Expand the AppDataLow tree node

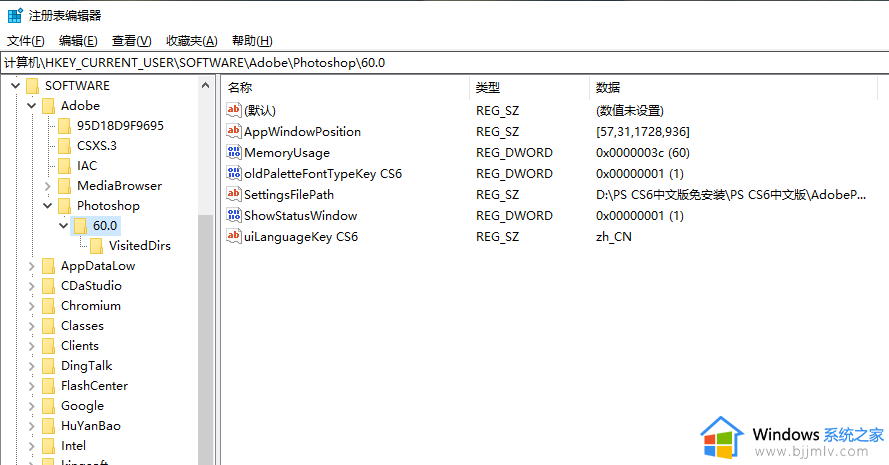(32, 266)
